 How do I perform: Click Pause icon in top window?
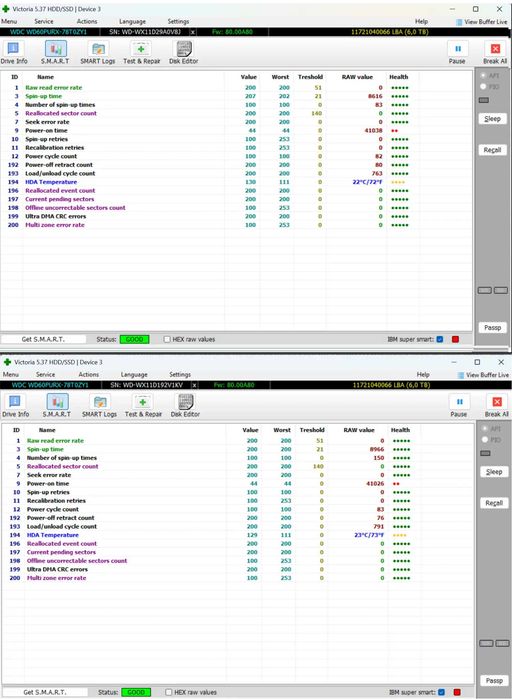457,49
